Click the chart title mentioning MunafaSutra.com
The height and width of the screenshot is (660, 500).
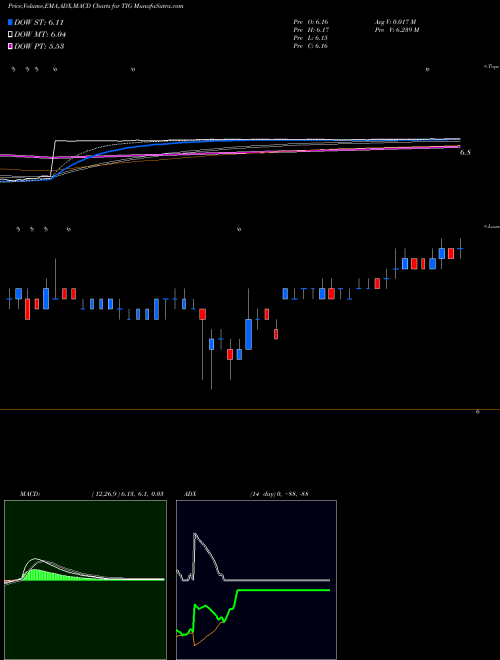(x=96, y=7)
